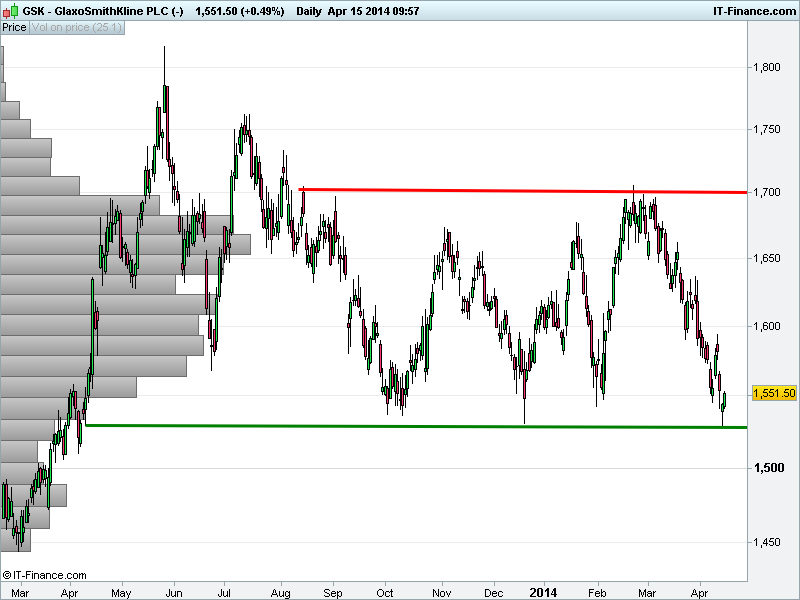
Task: Click the 1,800 price axis label
Action: pyautogui.click(x=767, y=67)
